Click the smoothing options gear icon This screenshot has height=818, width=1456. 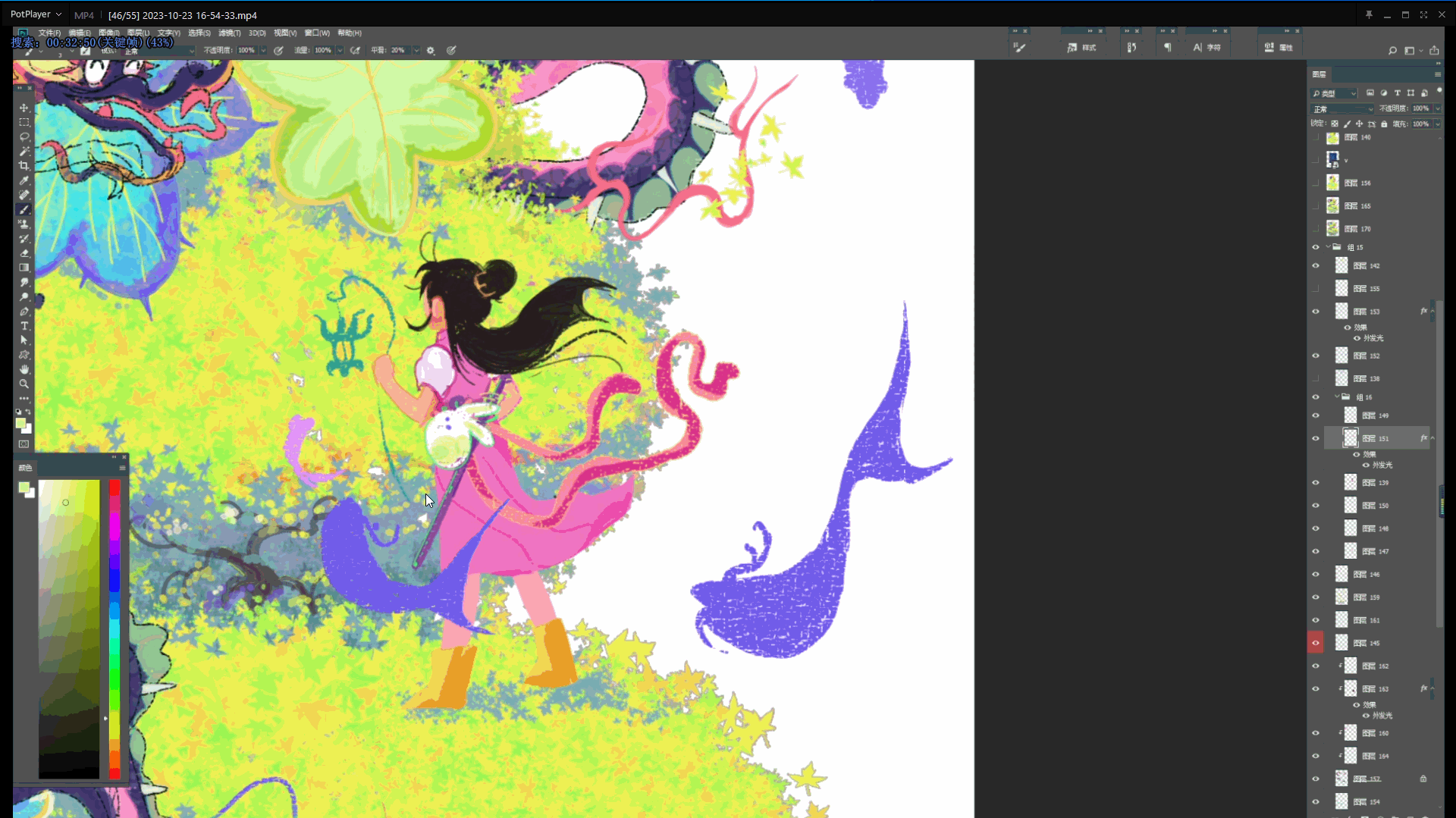pos(431,50)
